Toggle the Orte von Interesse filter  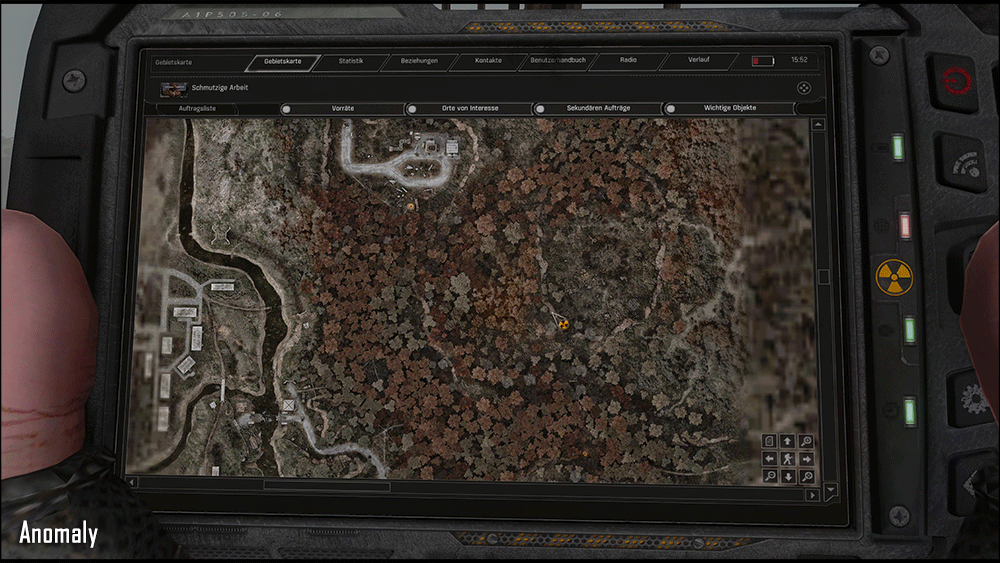470,108
